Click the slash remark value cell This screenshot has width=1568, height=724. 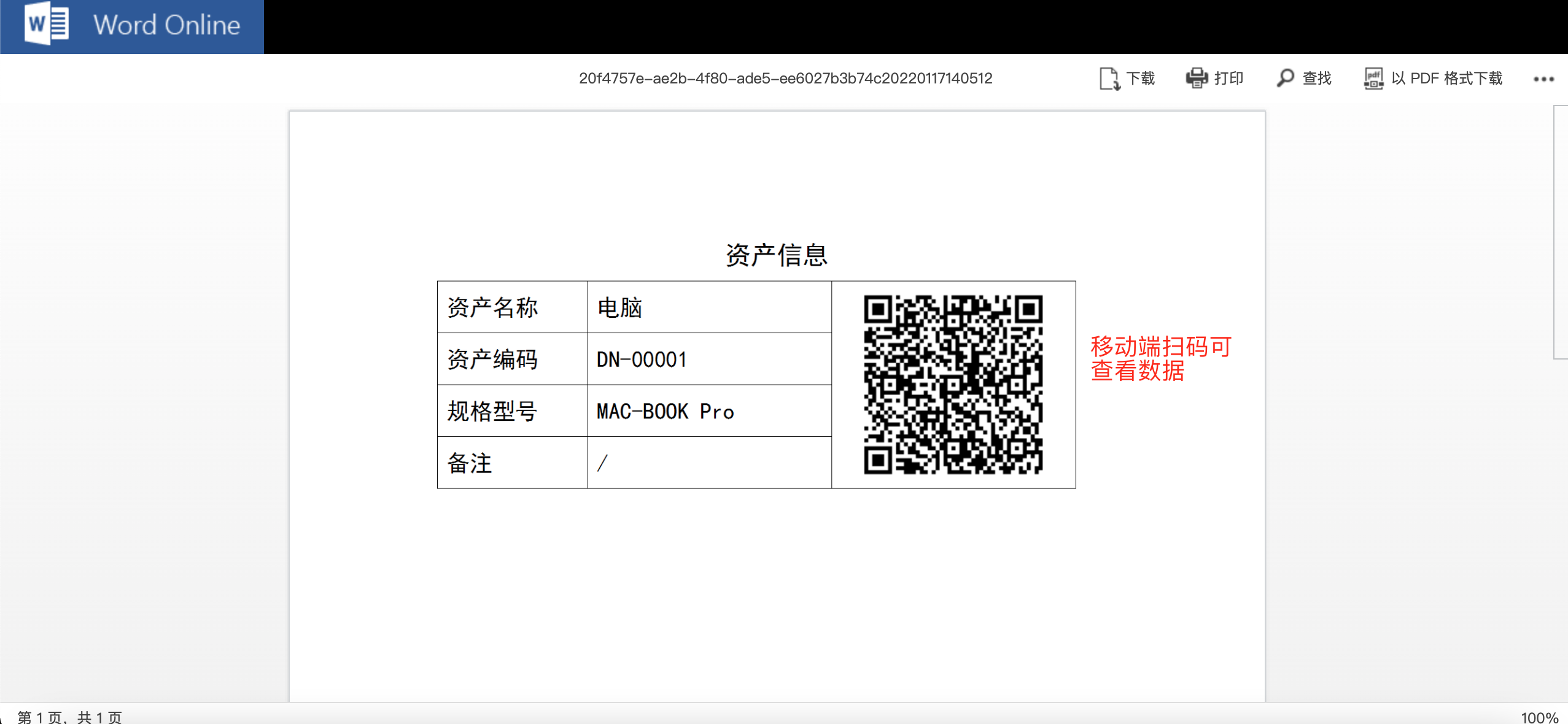pyautogui.click(x=710, y=463)
